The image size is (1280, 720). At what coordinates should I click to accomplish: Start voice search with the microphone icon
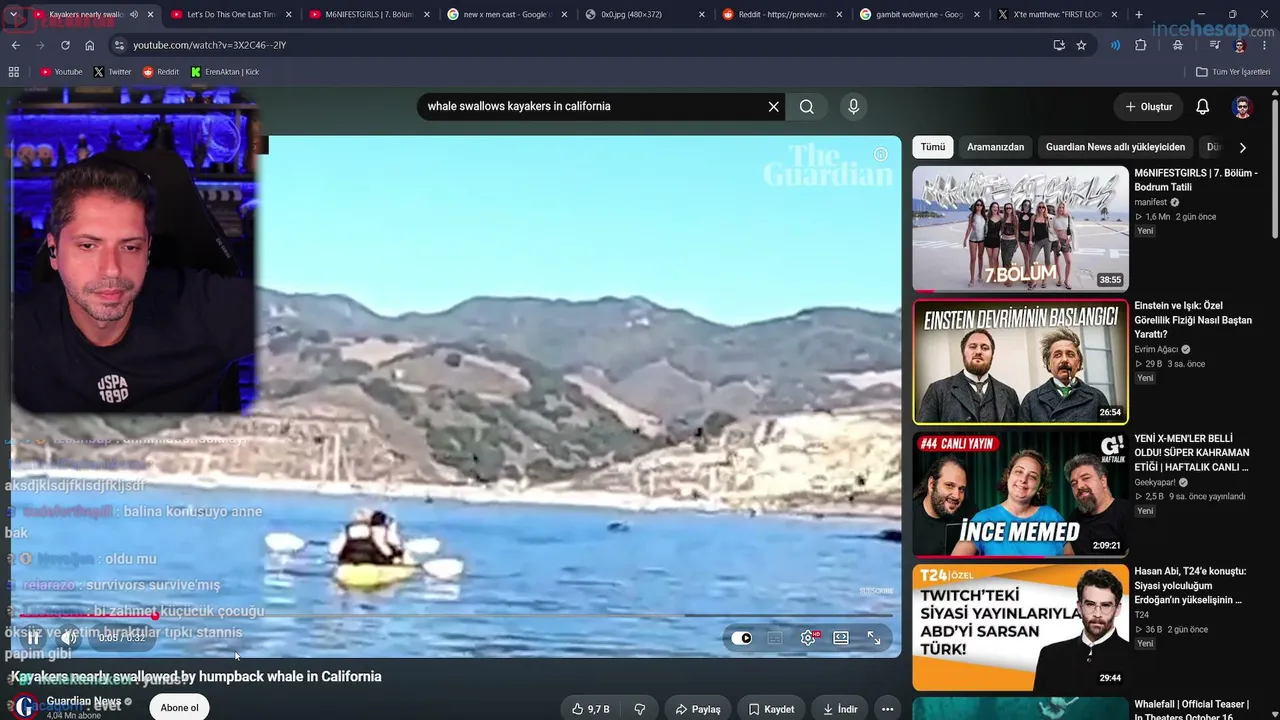coord(853,107)
